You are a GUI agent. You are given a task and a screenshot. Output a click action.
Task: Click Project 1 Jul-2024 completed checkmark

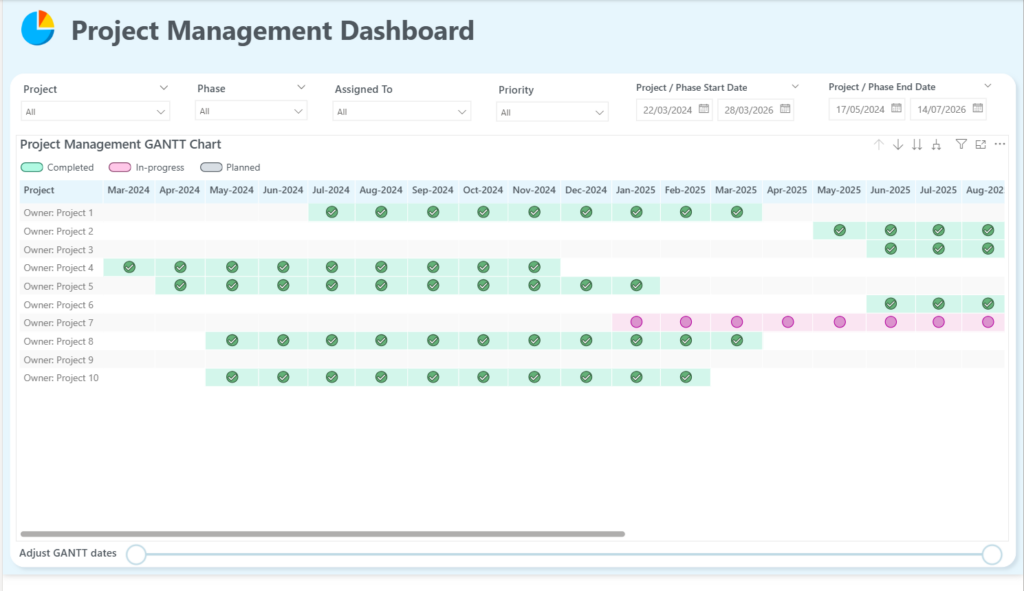click(x=332, y=212)
